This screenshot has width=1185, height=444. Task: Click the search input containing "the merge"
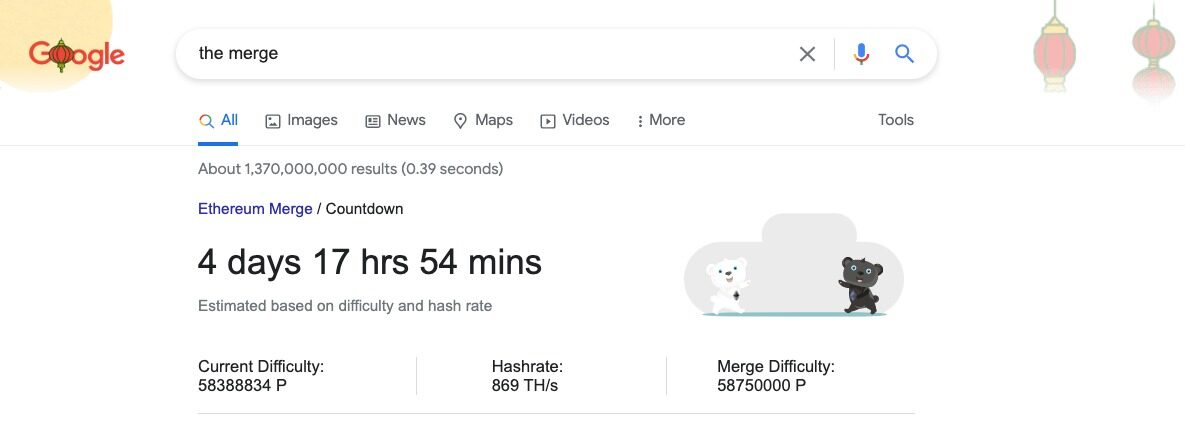coord(480,54)
